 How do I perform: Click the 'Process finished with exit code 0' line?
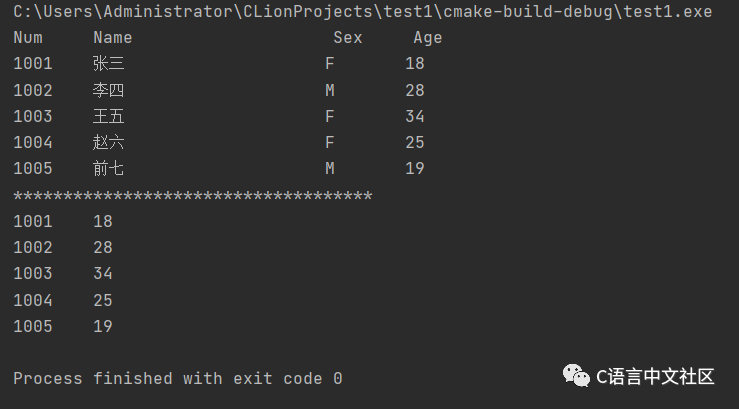[178, 379]
